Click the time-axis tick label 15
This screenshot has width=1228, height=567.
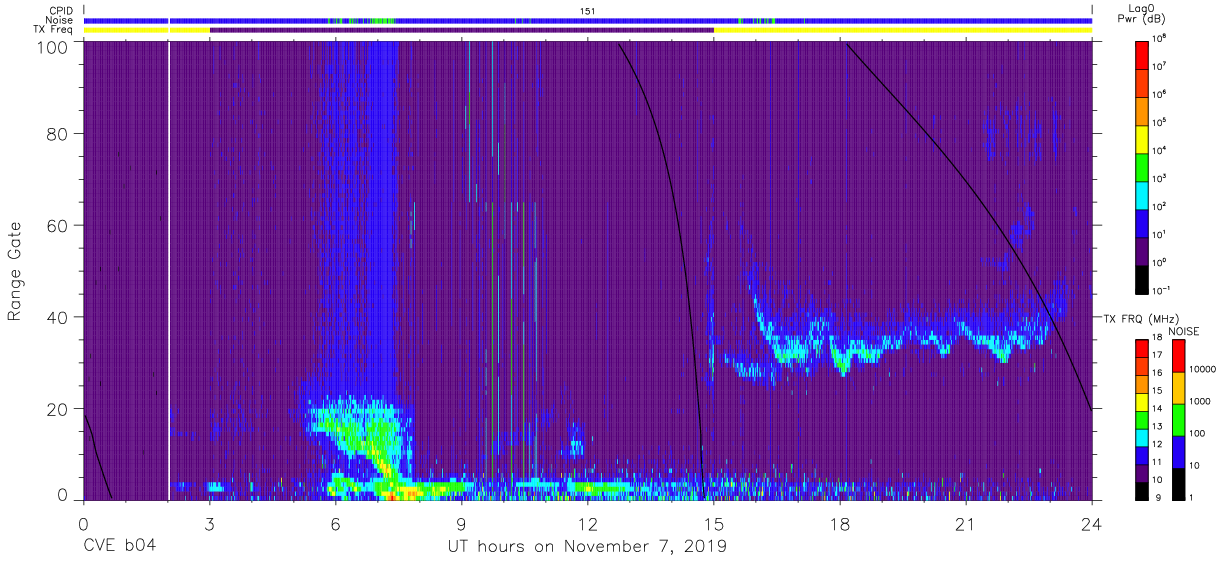(x=714, y=524)
